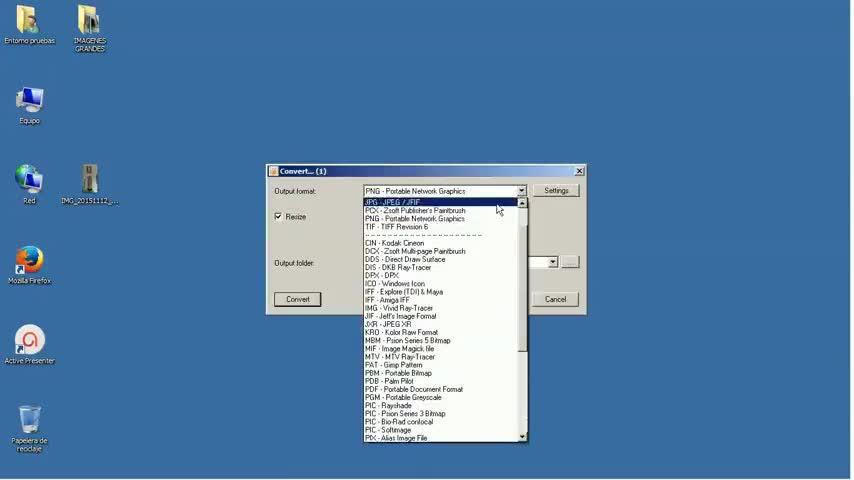Pick MIF - Image Magick file

[x=441, y=349]
